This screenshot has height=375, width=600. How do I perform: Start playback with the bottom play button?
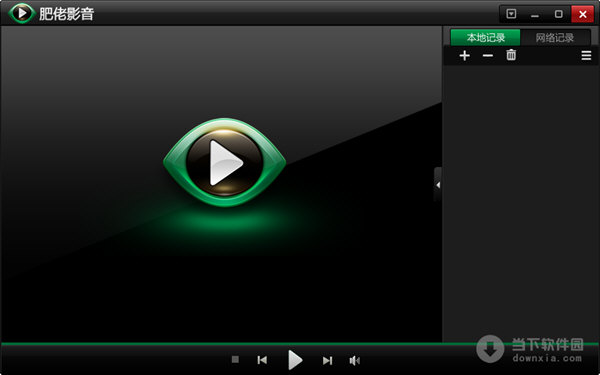tap(295, 360)
